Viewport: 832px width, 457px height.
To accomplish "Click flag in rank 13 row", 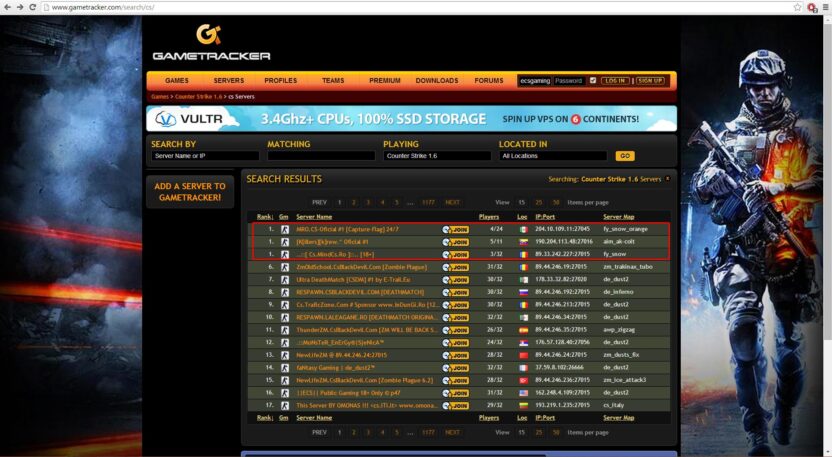I will (x=523, y=355).
